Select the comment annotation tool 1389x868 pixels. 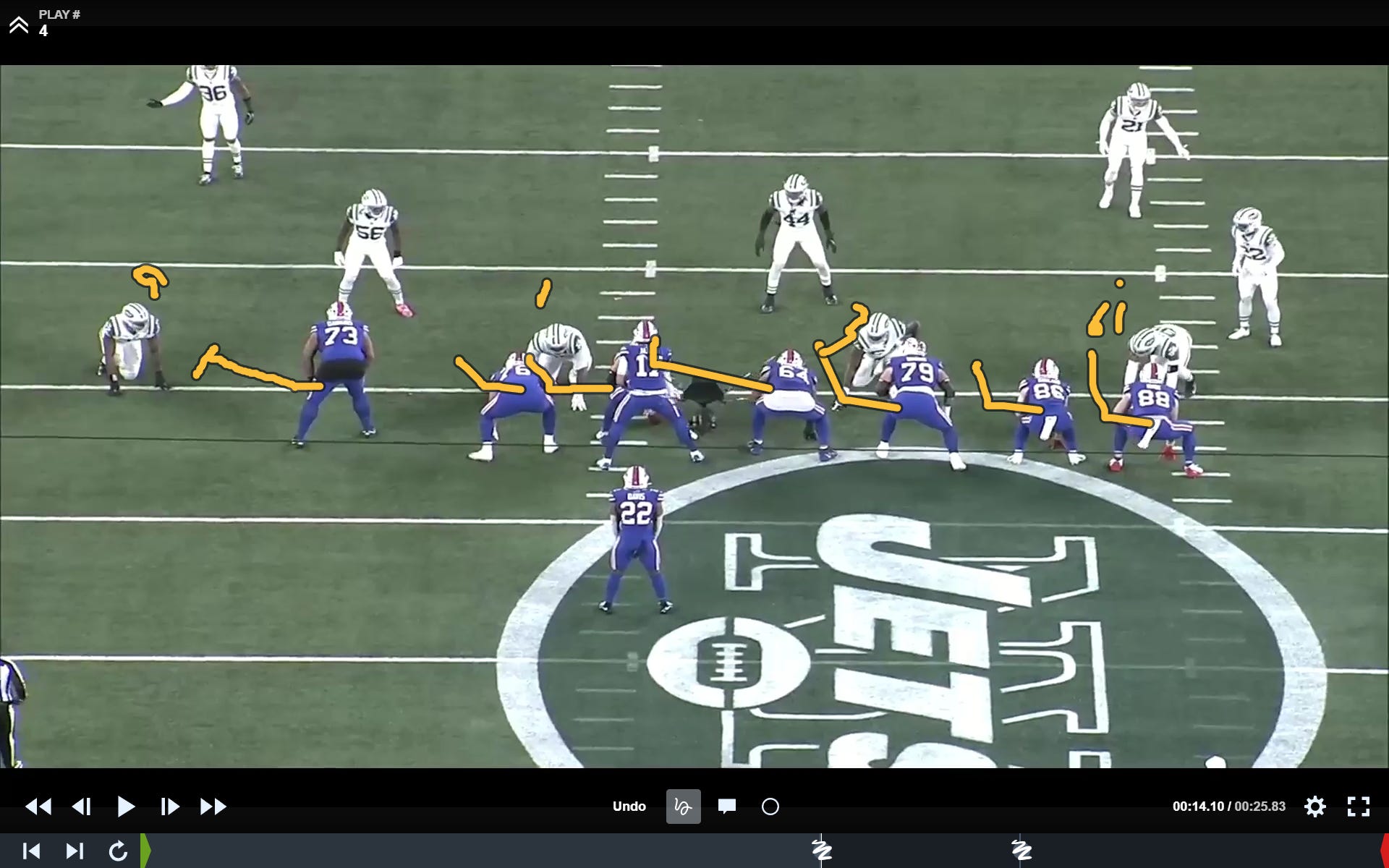[x=727, y=807]
